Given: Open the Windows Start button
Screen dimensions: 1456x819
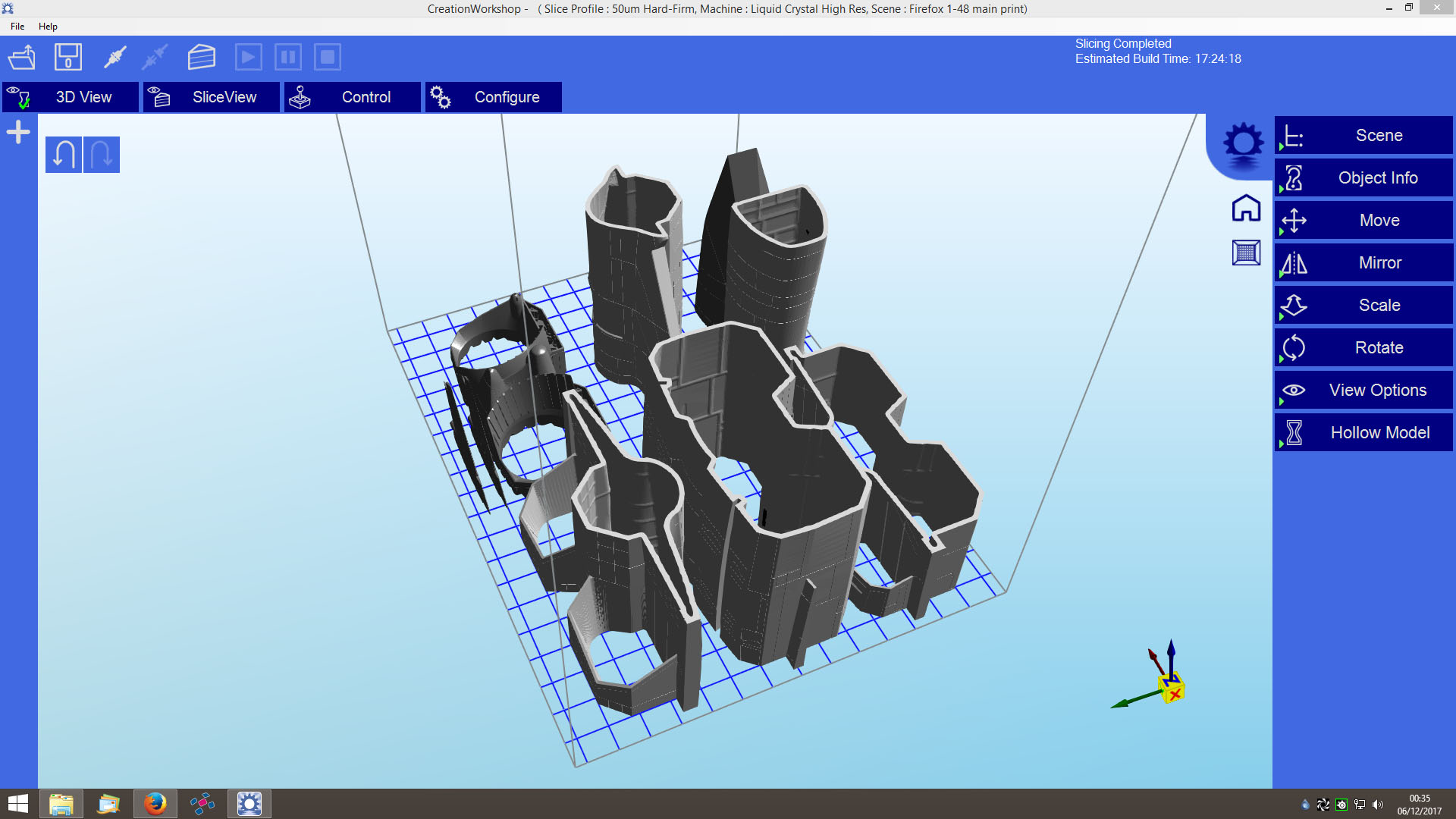Looking at the screenshot, I should point(18,804).
